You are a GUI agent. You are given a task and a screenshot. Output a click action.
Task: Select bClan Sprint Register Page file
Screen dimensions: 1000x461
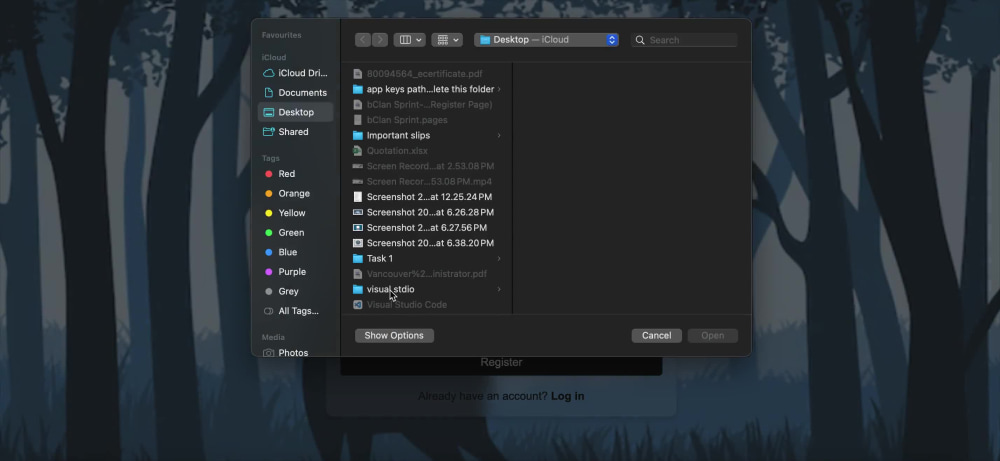tap(427, 105)
